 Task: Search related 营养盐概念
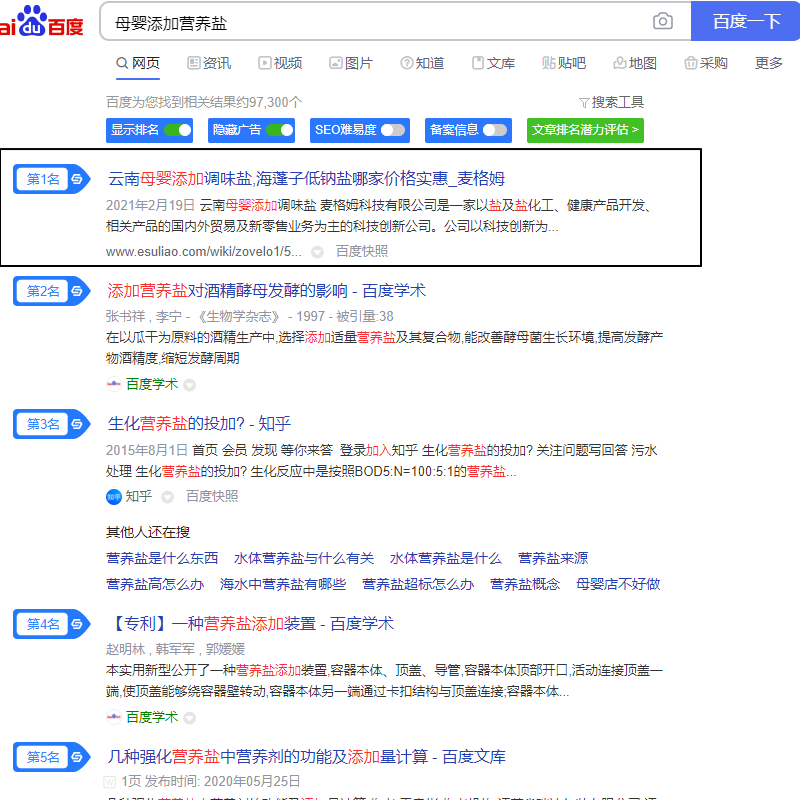[525, 584]
